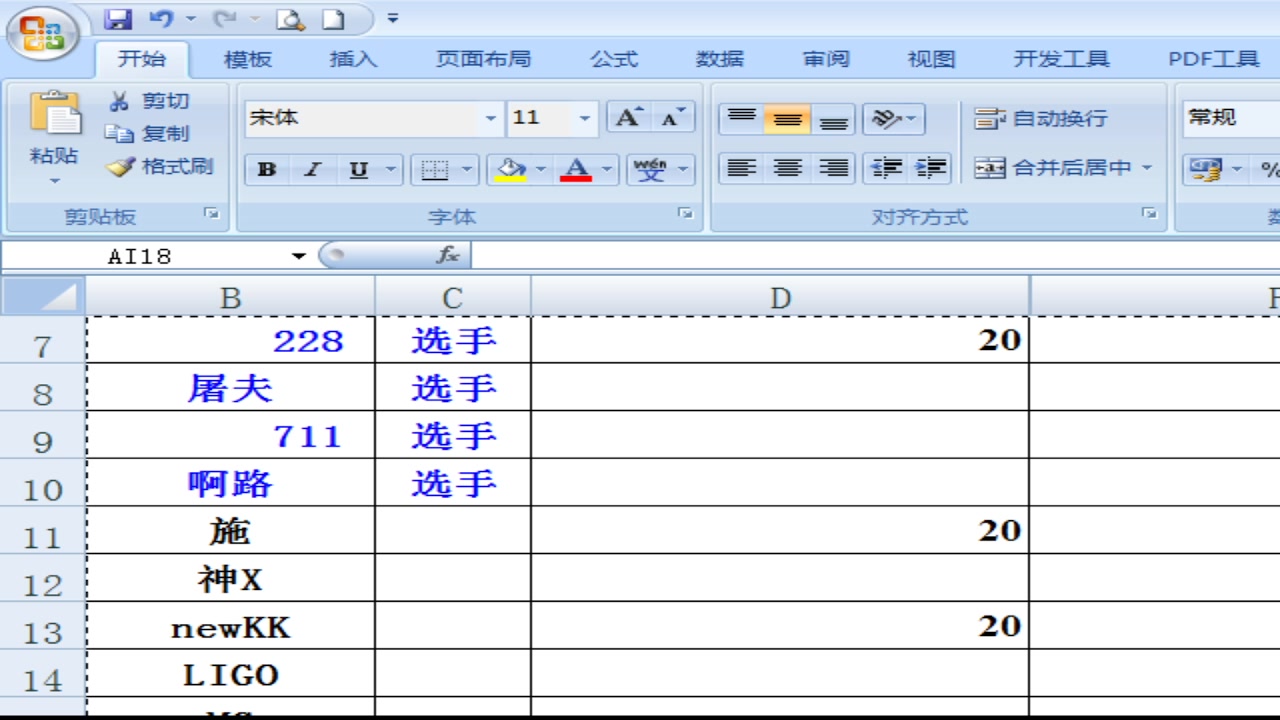The image size is (1280, 720).
Task: Redo the last undone action
Action: [225, 19]
